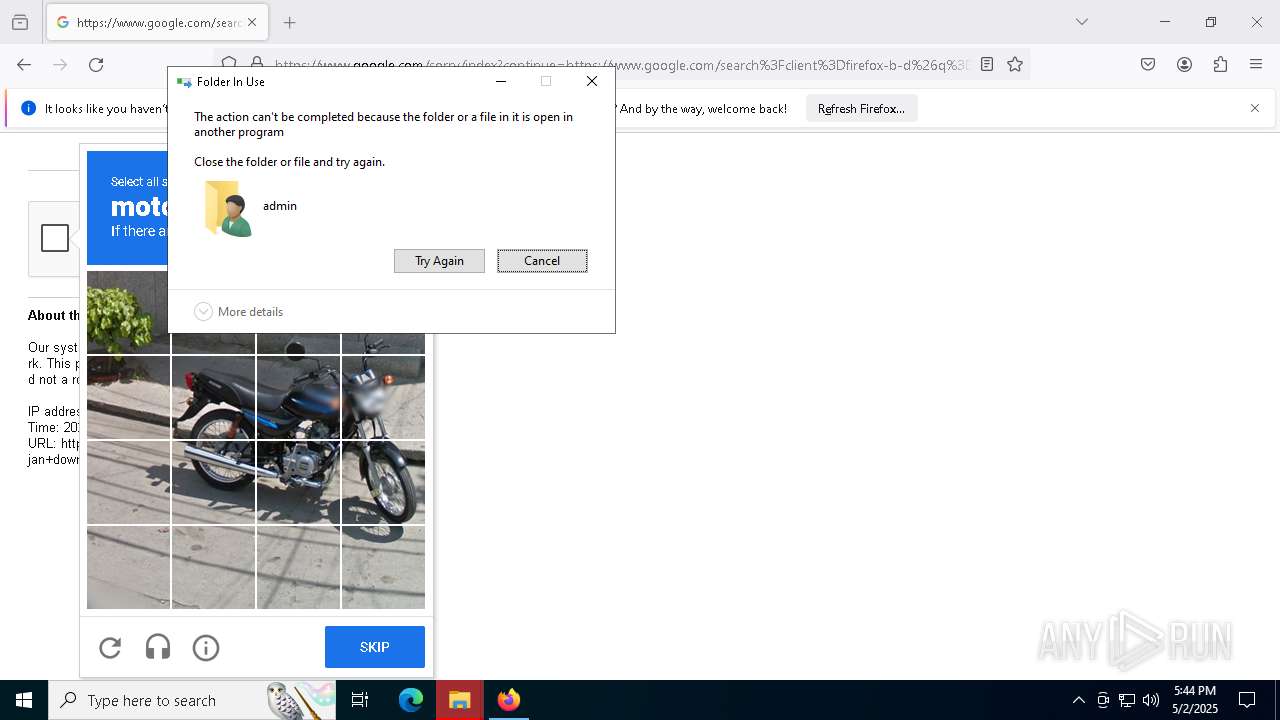Open a new Firefox tab
The image size is (1280, 720).
[290, 22]
